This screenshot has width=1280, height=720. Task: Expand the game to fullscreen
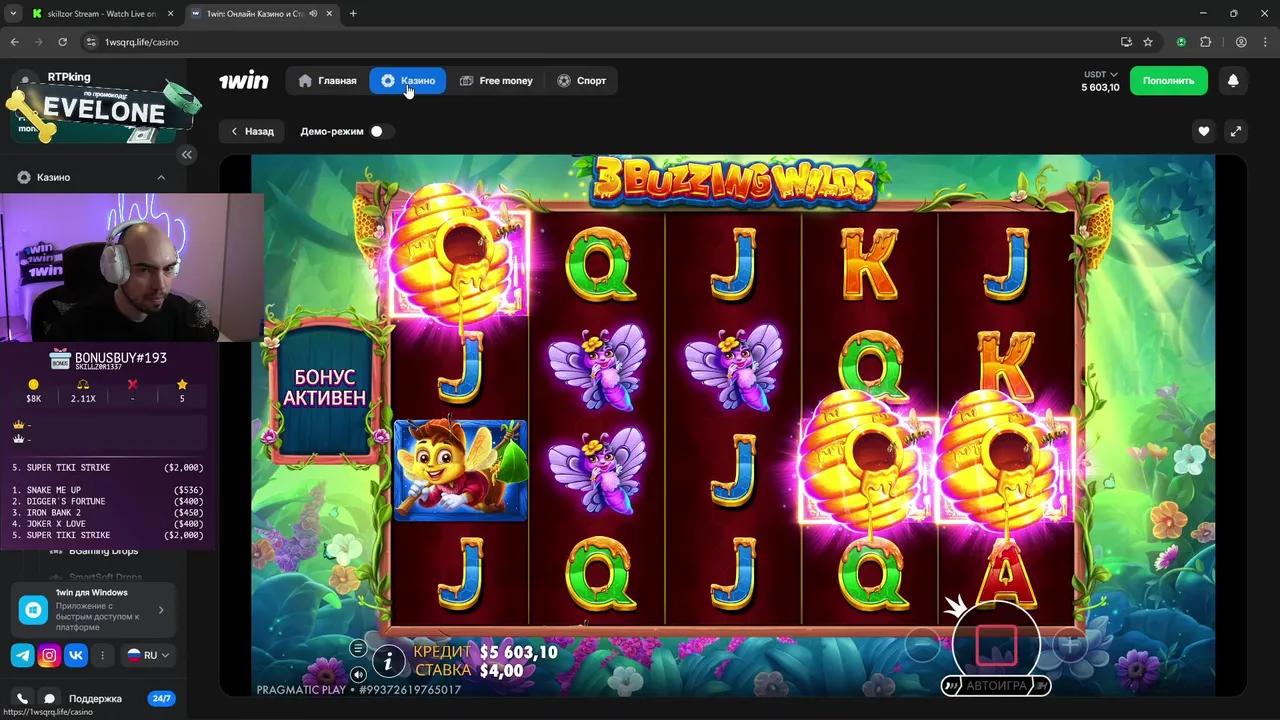pyautogui.click(x=1236, y=131)
